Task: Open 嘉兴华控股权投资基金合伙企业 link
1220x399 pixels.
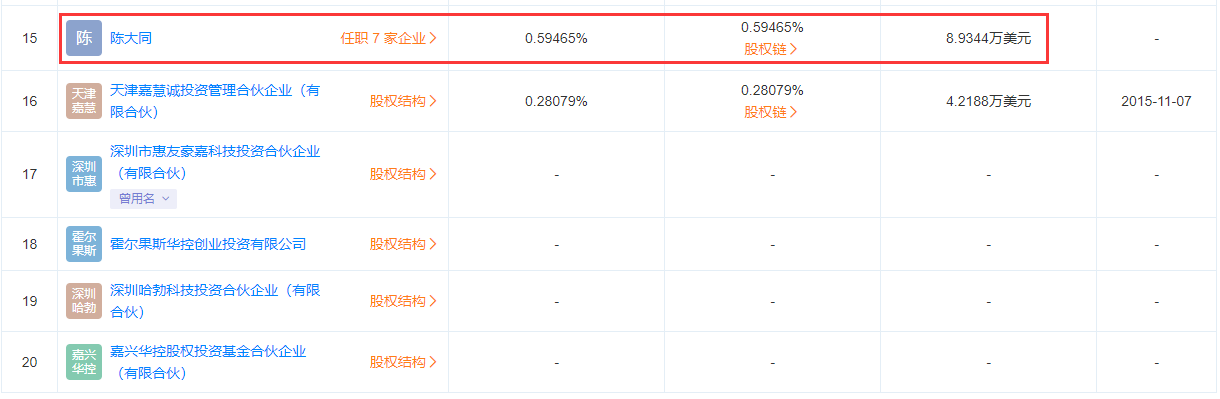Action: [208, 362]
